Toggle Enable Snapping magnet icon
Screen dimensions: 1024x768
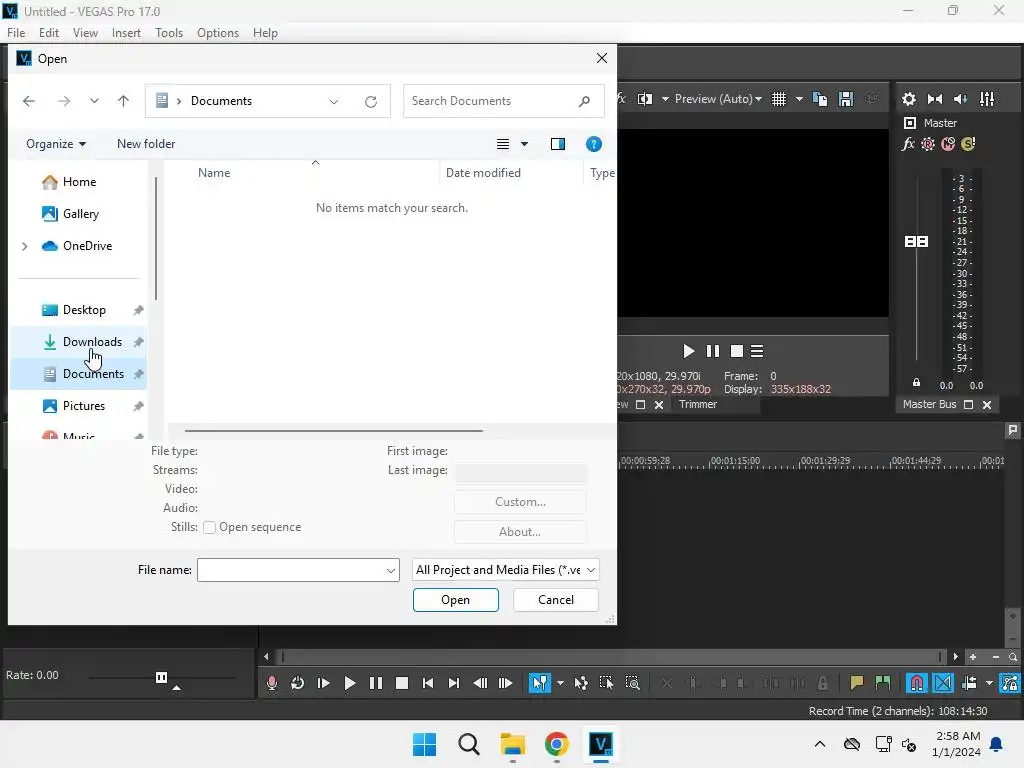[x=917, y=683]
